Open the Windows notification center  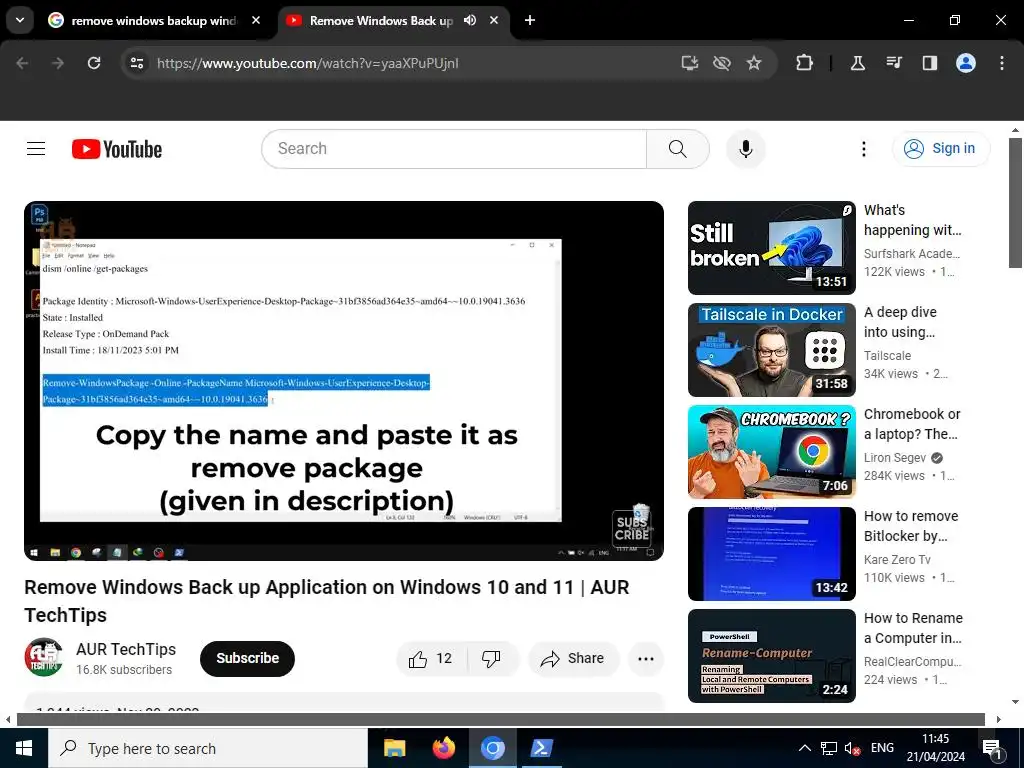pos(992,748)
